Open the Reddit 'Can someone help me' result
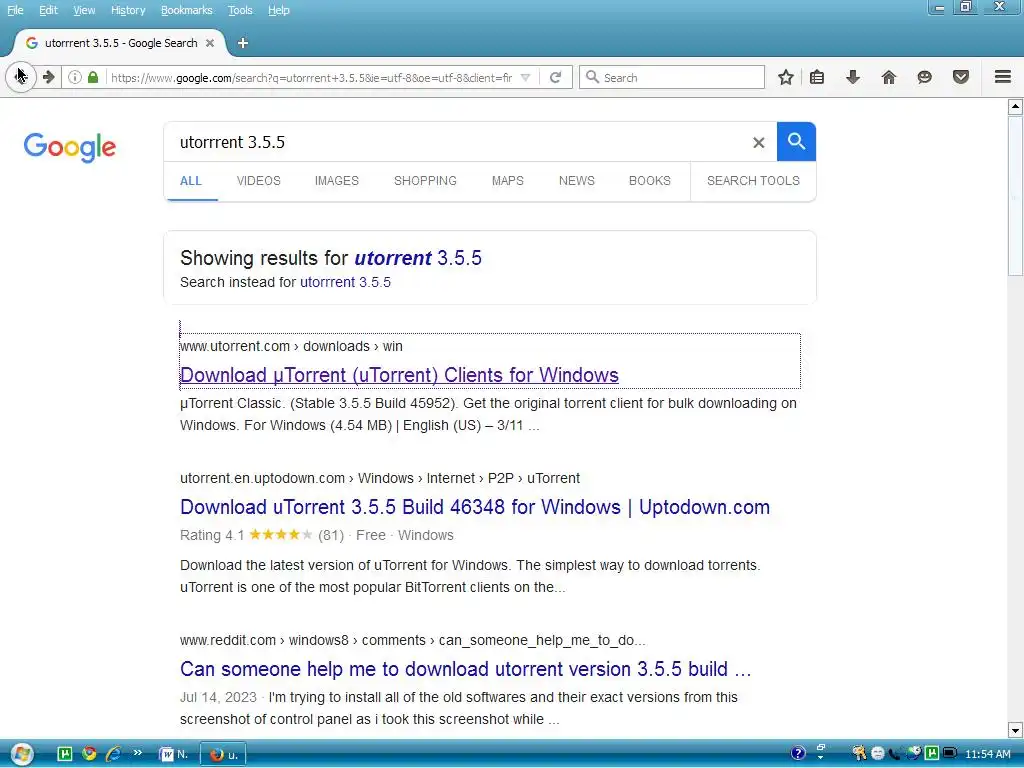 (x=466, y=669)
